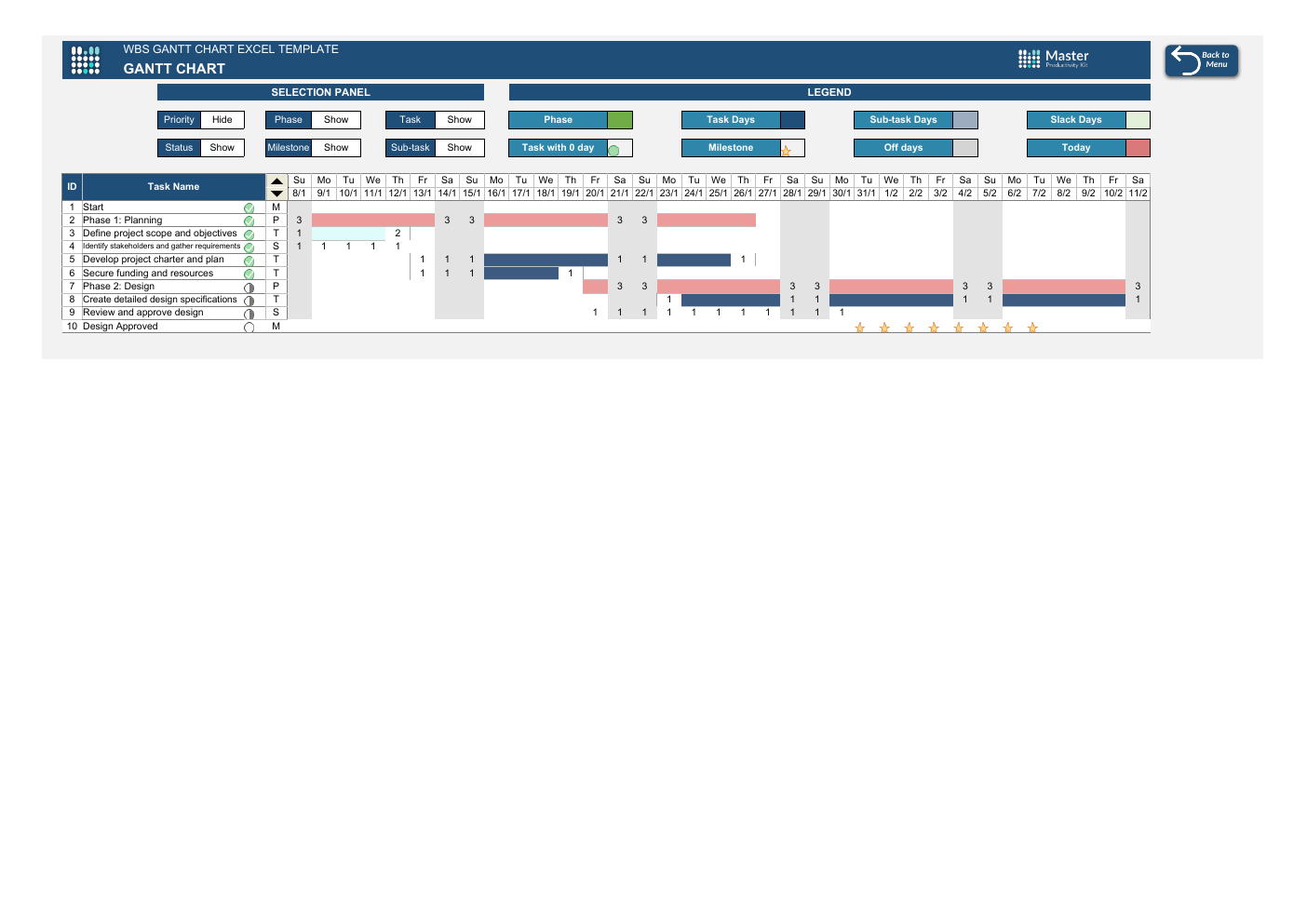Viewport: 1307px width, 924px height.
Task: Click the LEGEND header bar
Action: 829,92
